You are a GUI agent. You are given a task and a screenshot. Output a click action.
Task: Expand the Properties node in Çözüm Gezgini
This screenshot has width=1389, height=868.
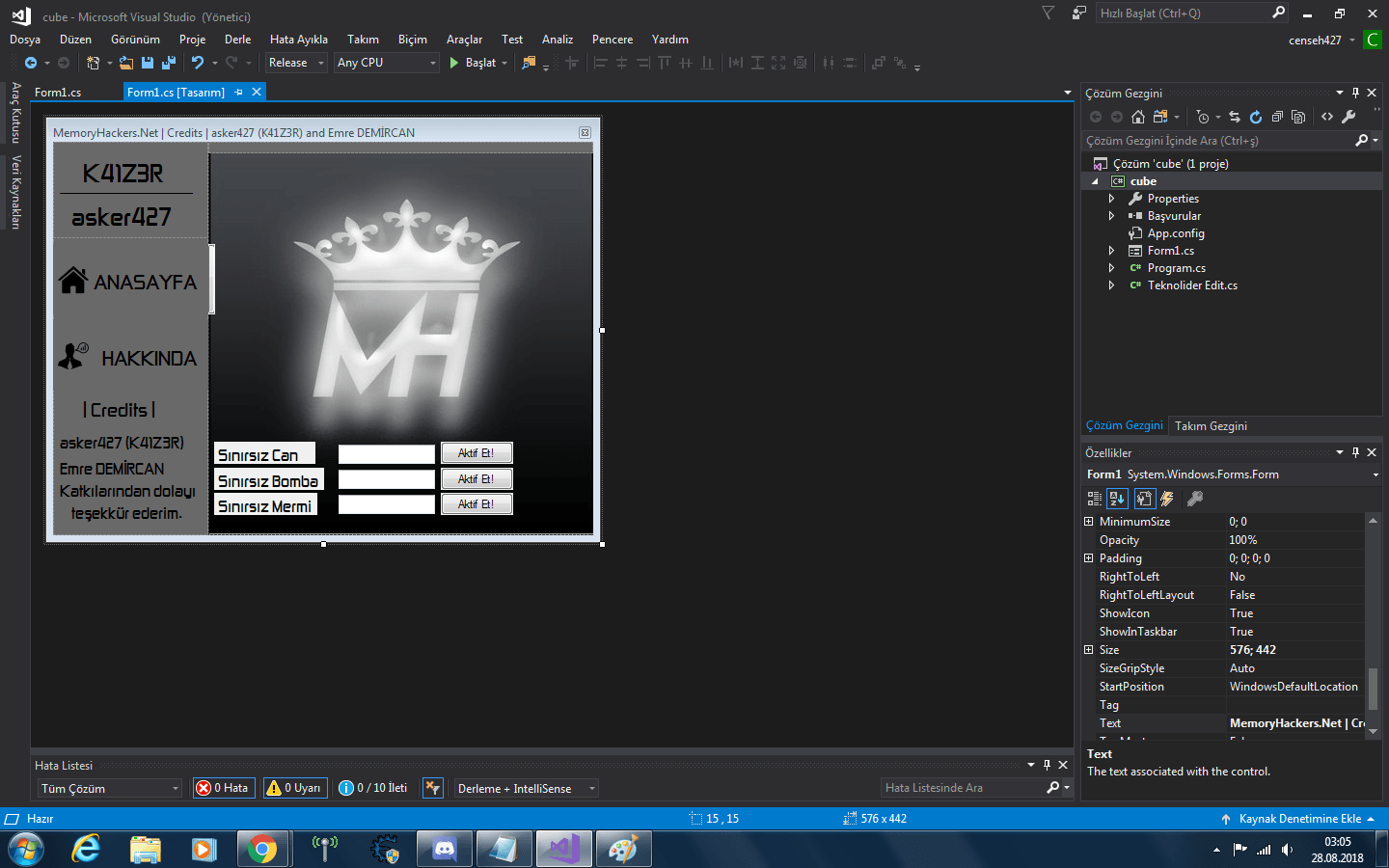pyautogui.click(x=1111, y=199)
